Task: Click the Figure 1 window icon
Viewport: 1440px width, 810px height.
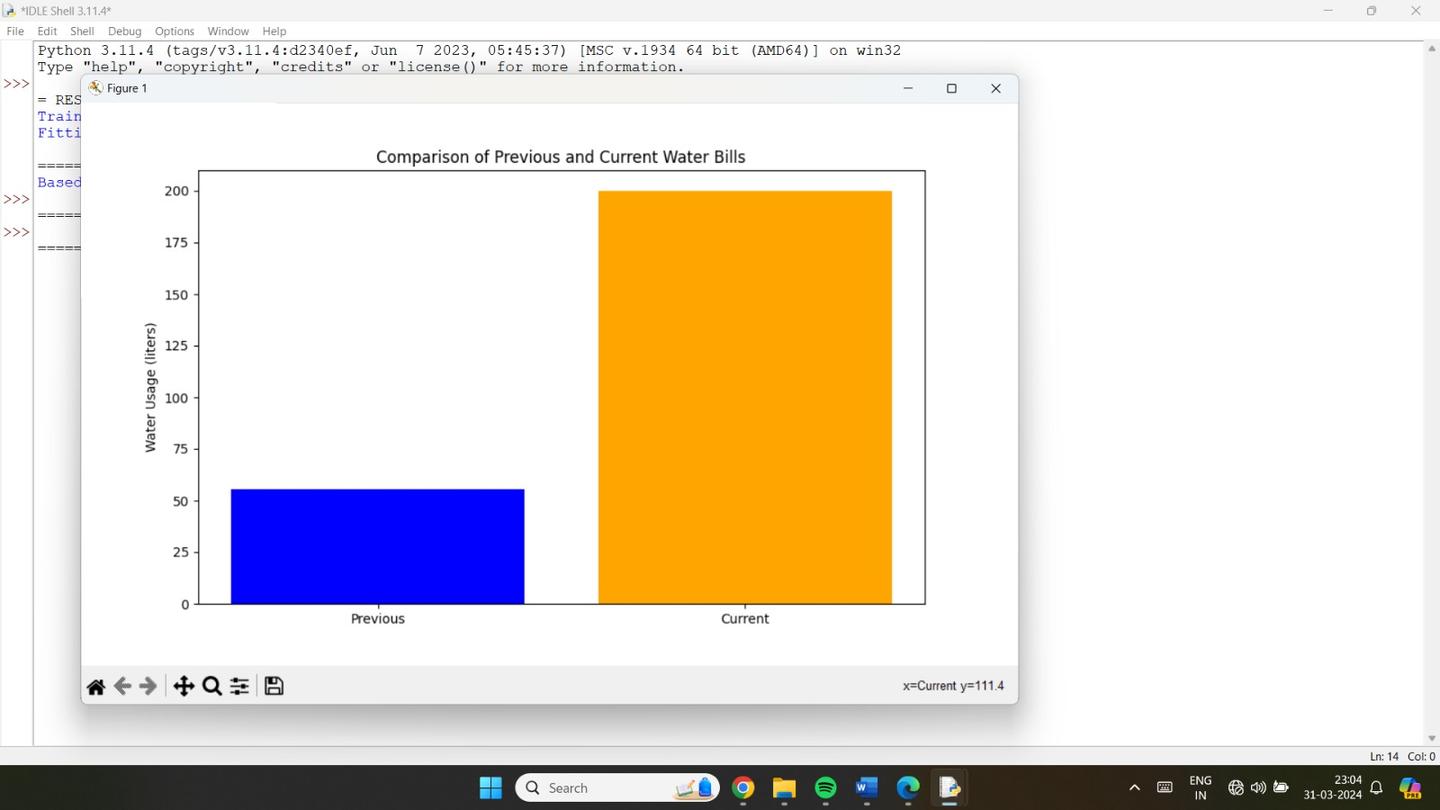Action: (x=95, y=88)
